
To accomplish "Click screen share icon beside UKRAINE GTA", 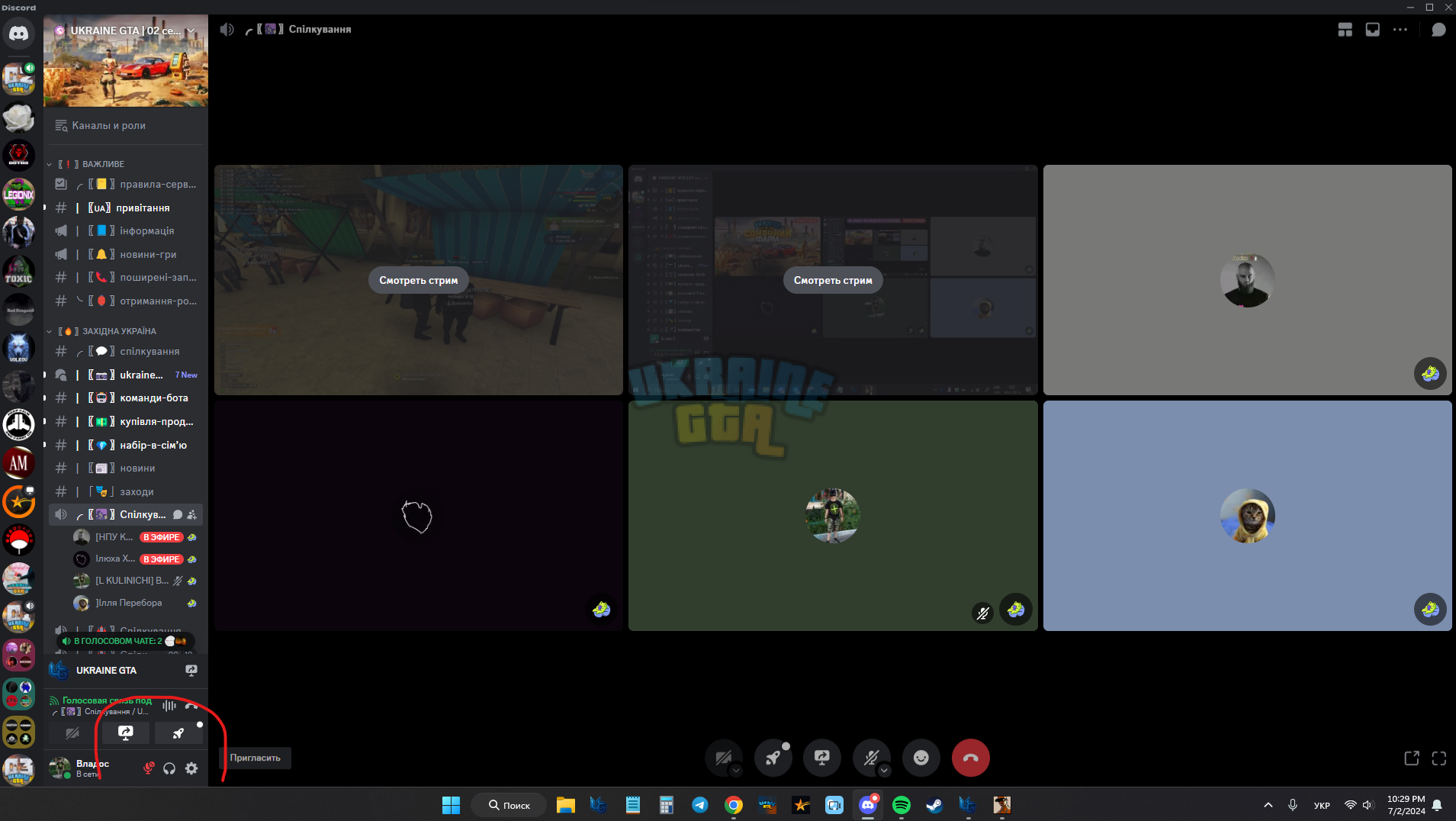I will click(x=191, y=670).
